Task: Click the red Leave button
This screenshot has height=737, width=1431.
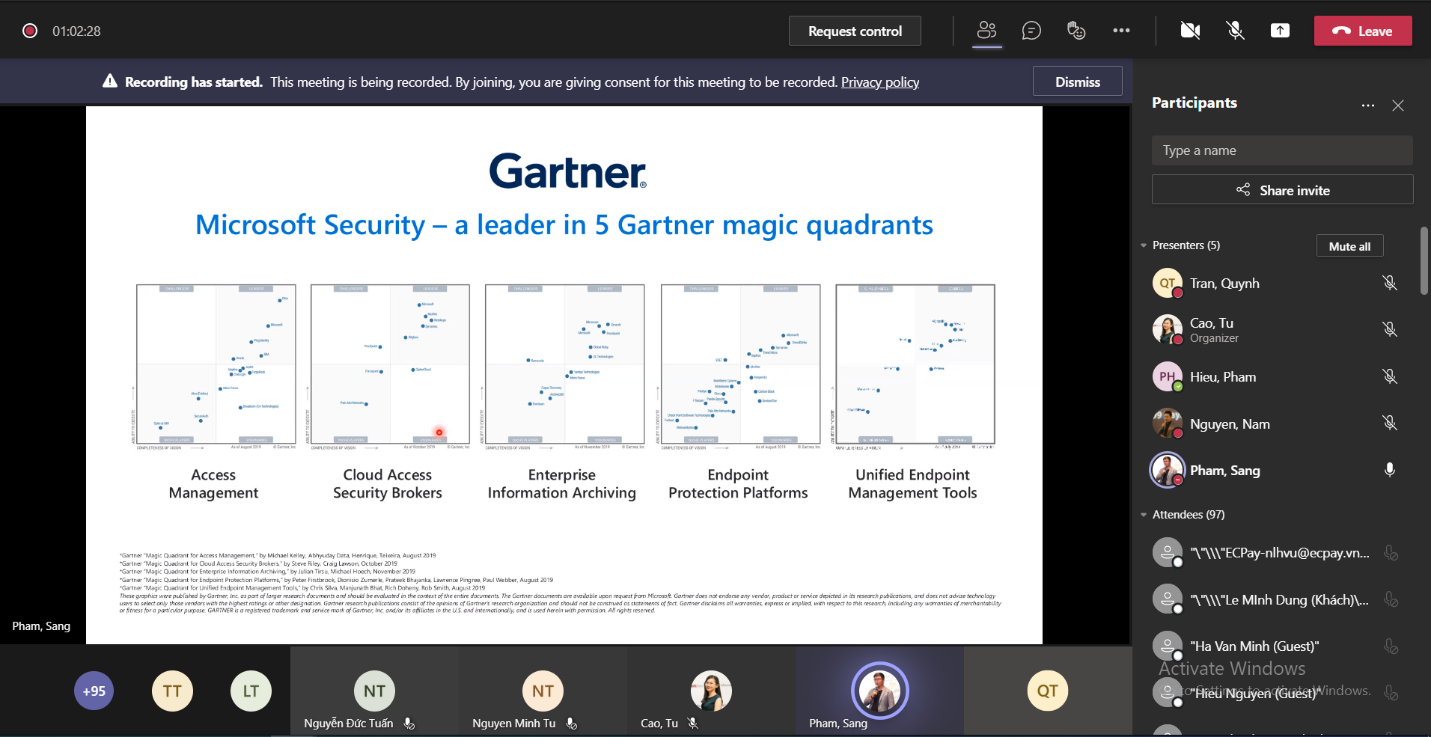Action: click(1363, 31)
